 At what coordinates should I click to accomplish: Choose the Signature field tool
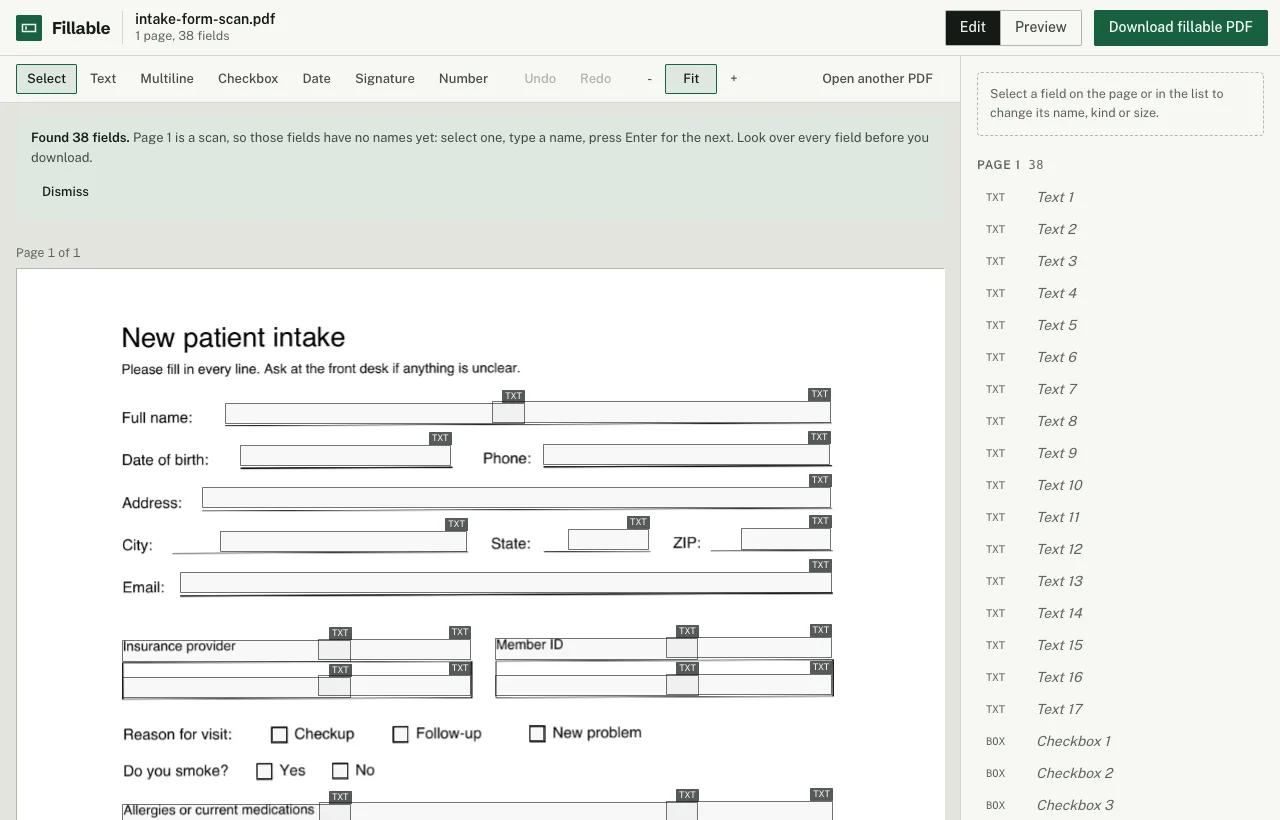pyautogui.click(x=385, y=79)
